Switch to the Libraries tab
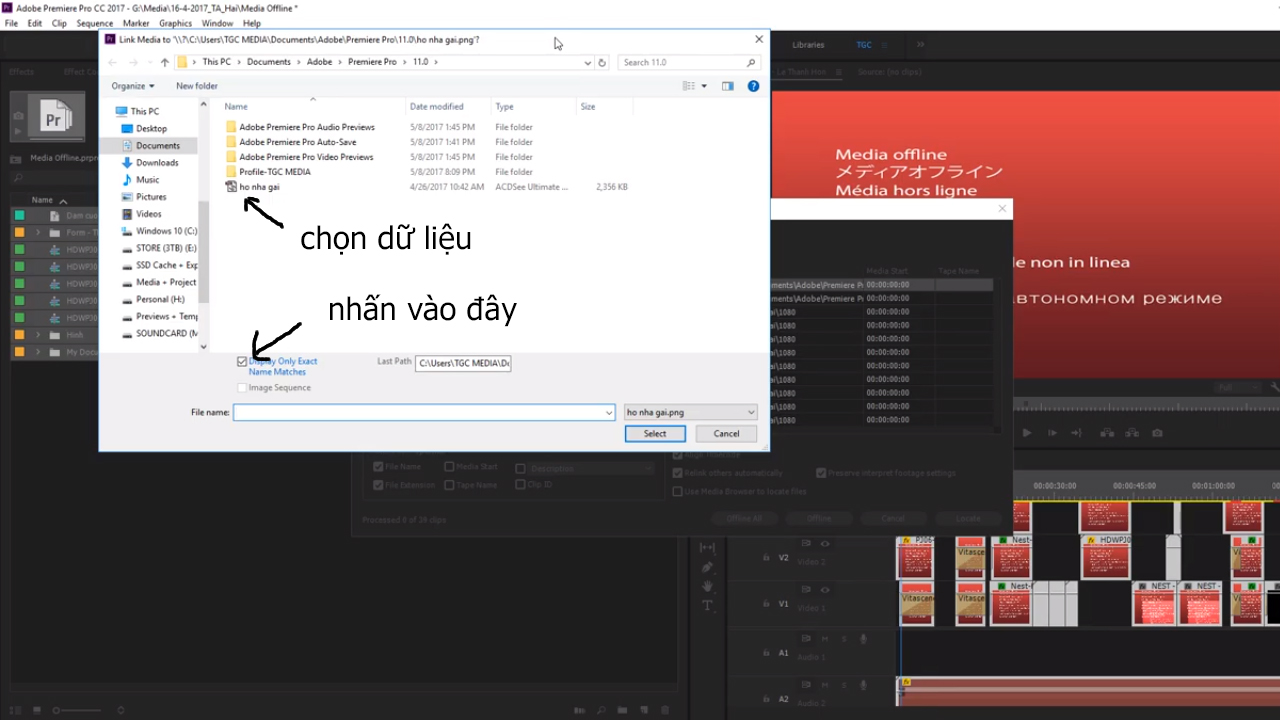This screenshot has width=1280, height=720. tap(808, 44)
